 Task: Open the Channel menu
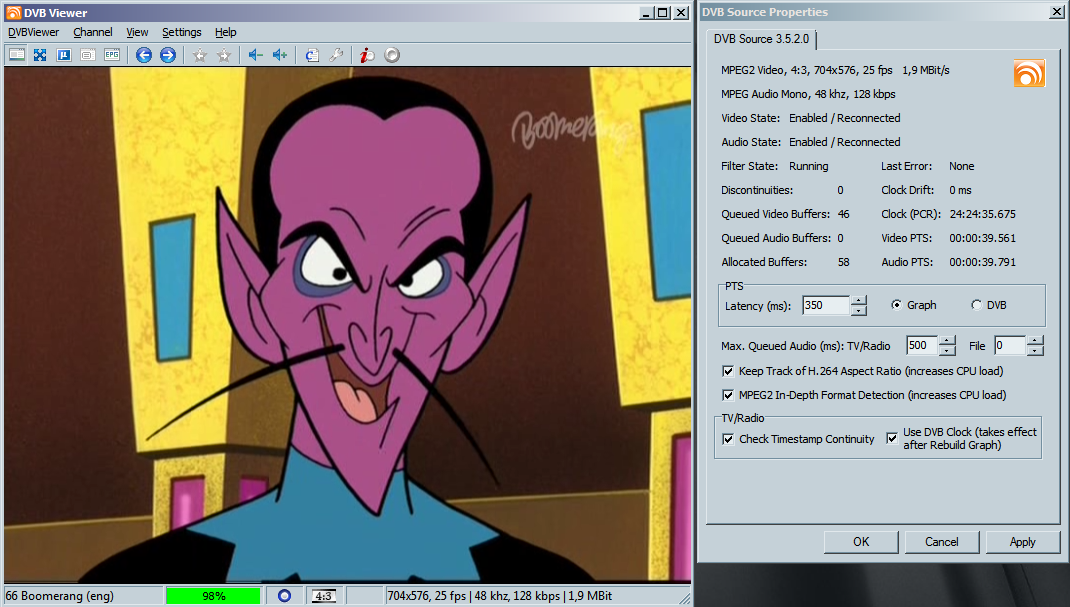93,32
